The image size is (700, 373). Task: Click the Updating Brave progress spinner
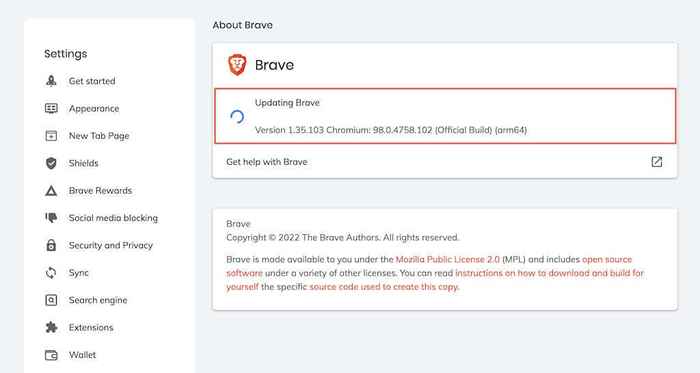pos(237,116)
